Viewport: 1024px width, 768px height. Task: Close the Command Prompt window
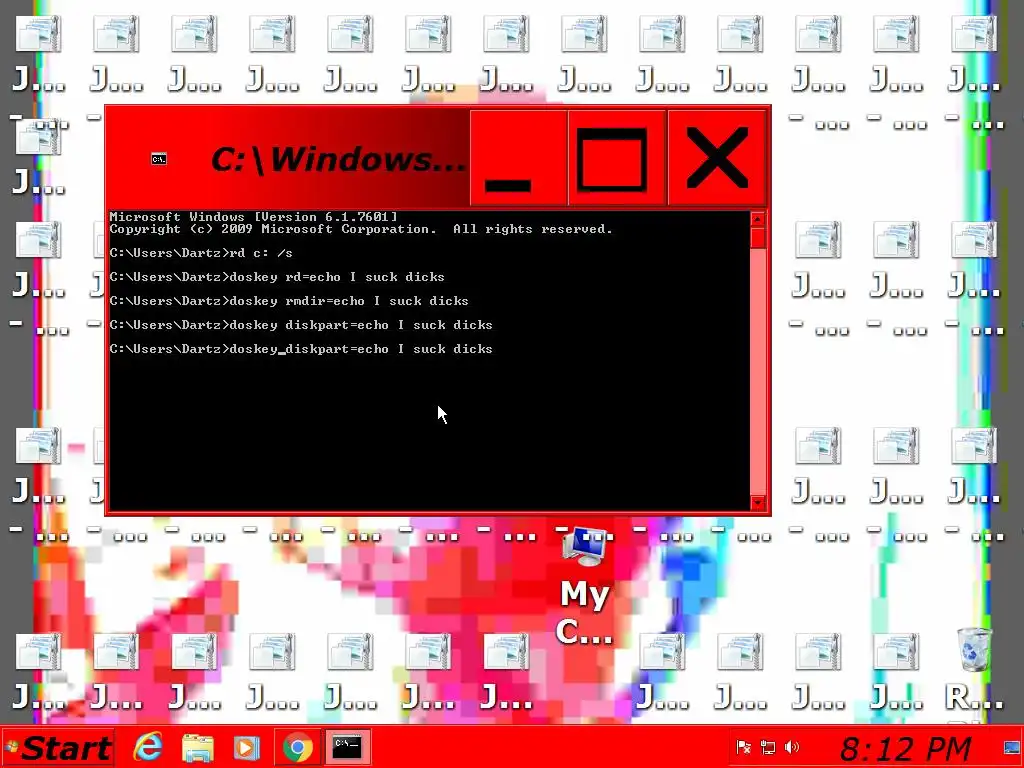pos(716,158)
